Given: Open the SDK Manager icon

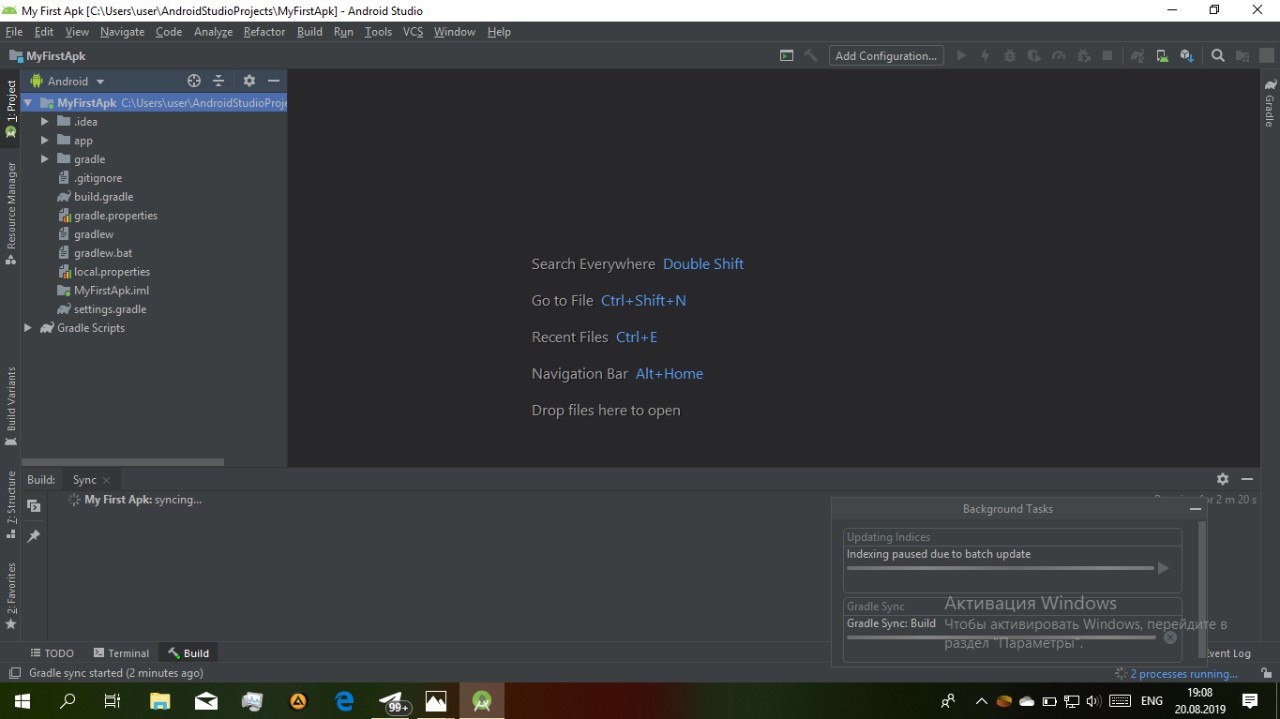Looking at the screenshot, I should pos(1187,56).
